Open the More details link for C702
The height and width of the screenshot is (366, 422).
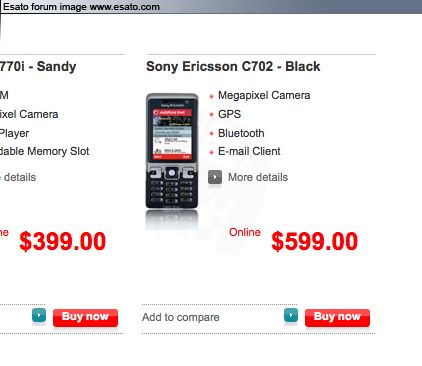(x=258, y=177)
